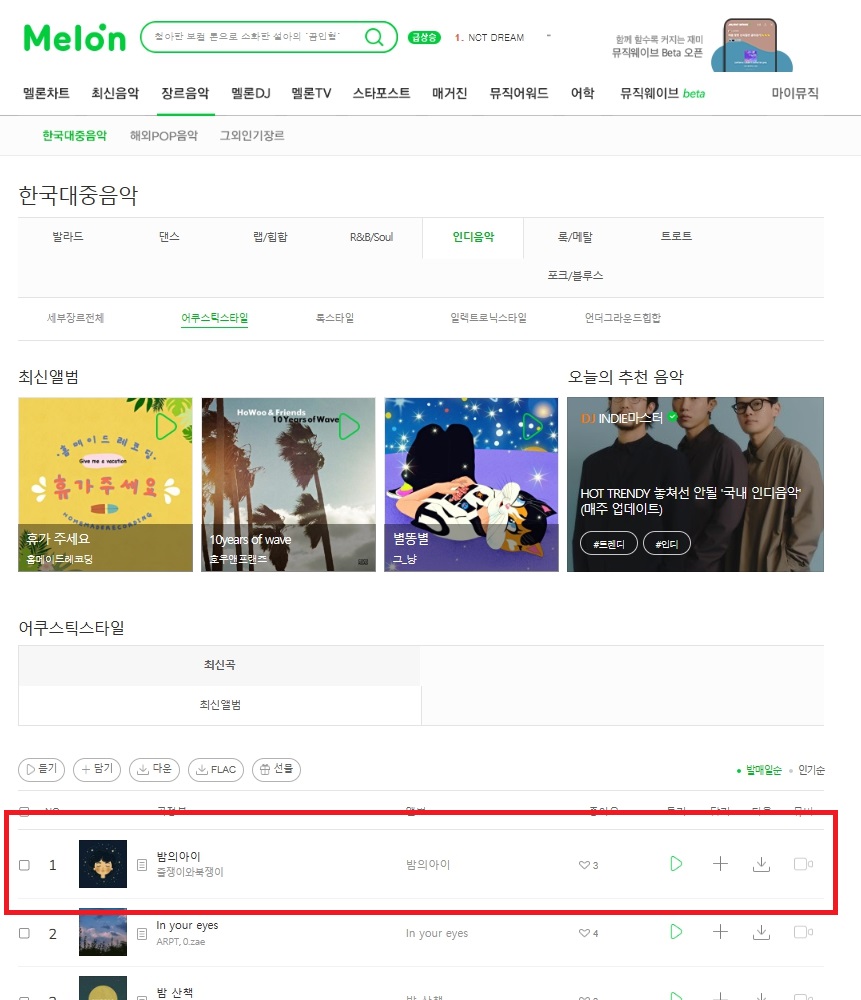The image size is (861, 1000).
Task: Click the search magnifier icon in Melon search bar
Action: pyautogui.click(x=374, y=37)
